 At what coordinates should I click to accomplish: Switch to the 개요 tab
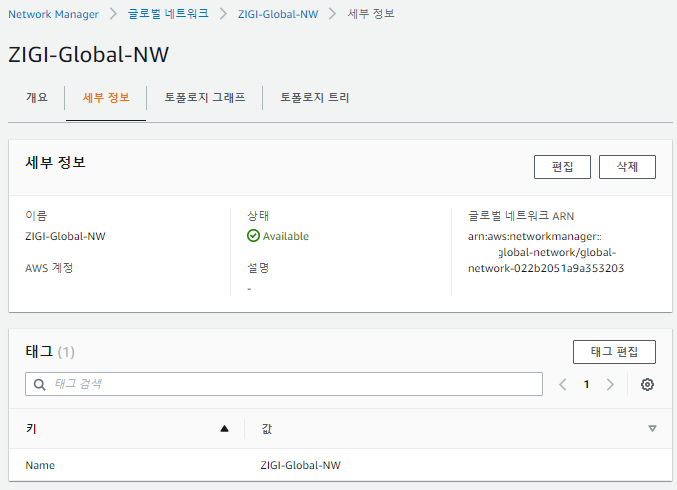37,98
